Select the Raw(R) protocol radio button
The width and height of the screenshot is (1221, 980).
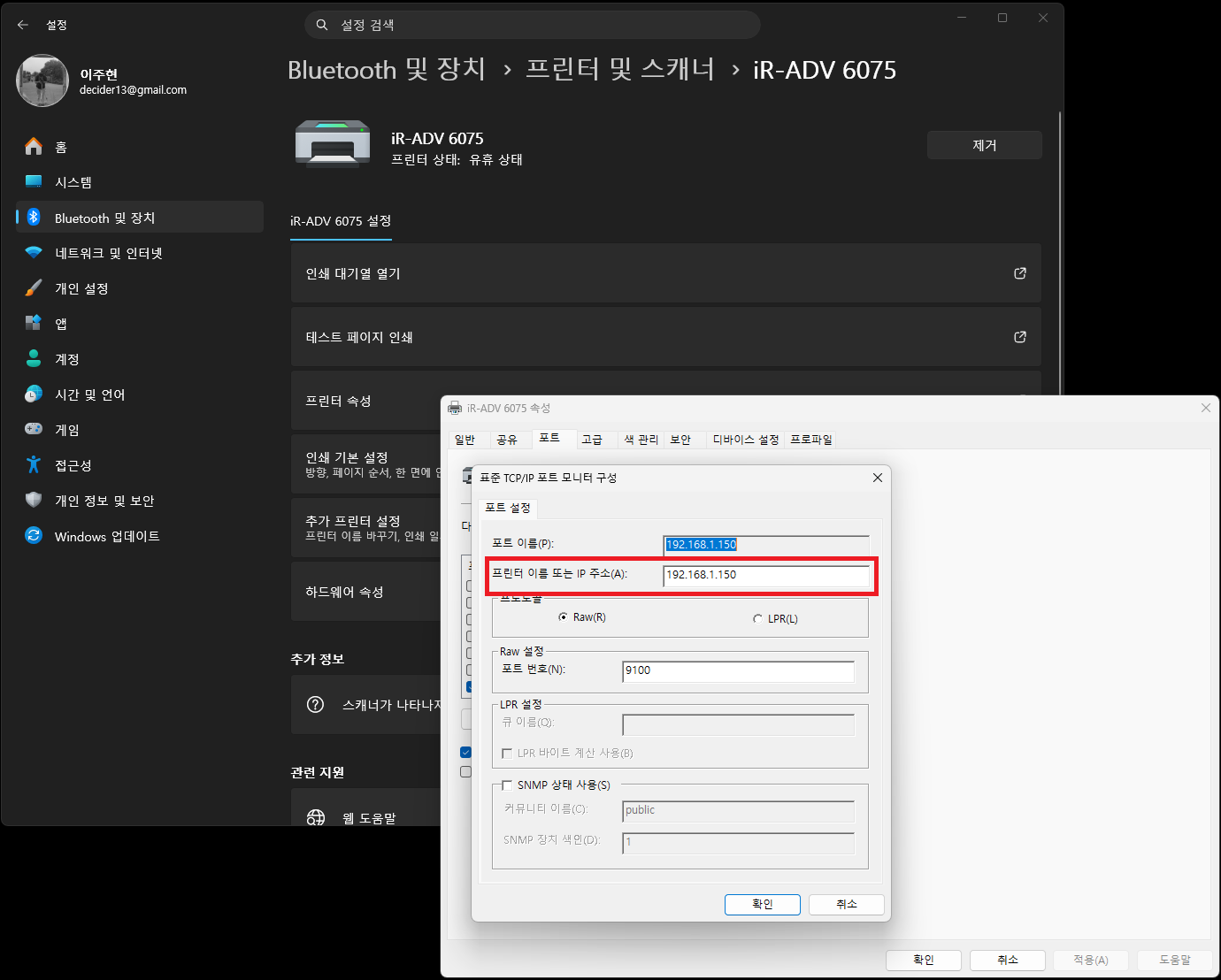(x=563, y=617)
